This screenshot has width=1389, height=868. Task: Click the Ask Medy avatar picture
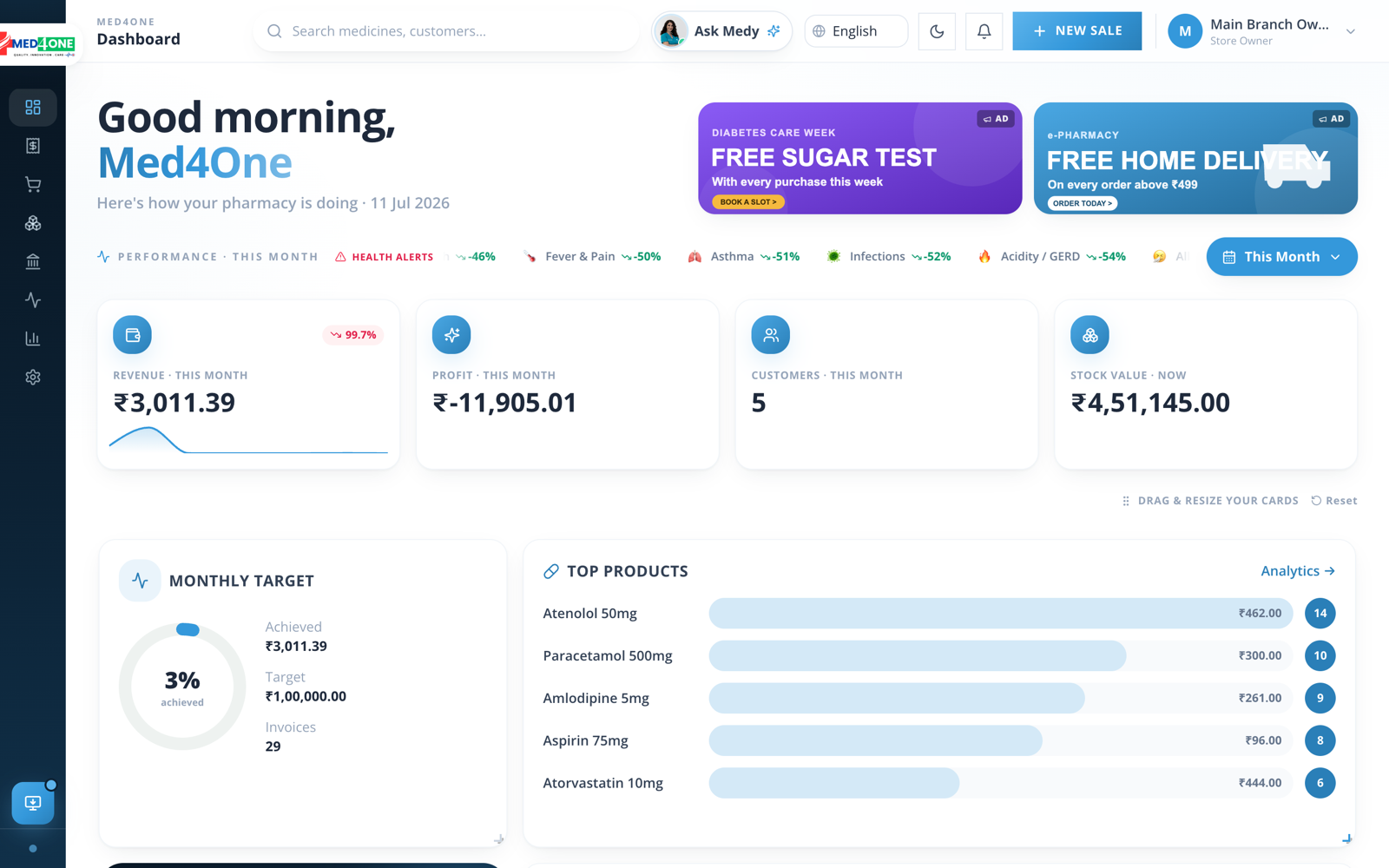671,31
